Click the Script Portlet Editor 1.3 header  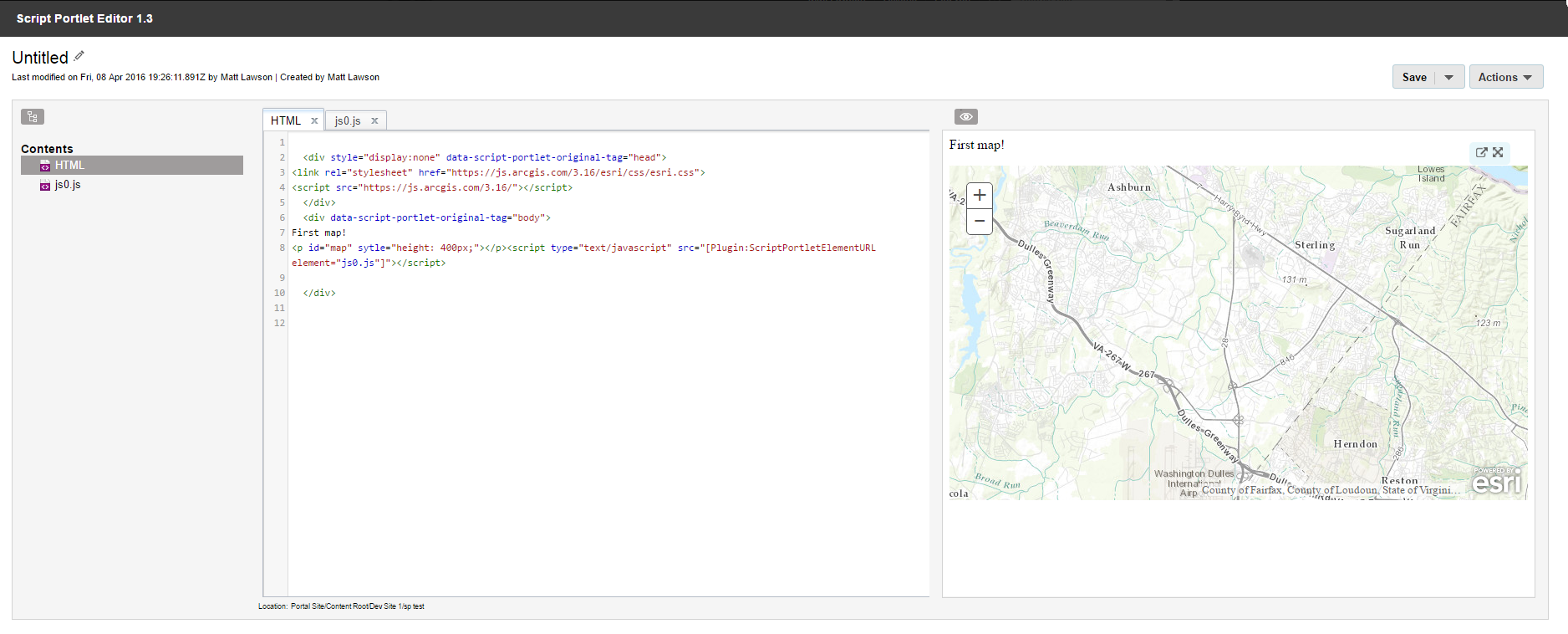pos(84,18)
